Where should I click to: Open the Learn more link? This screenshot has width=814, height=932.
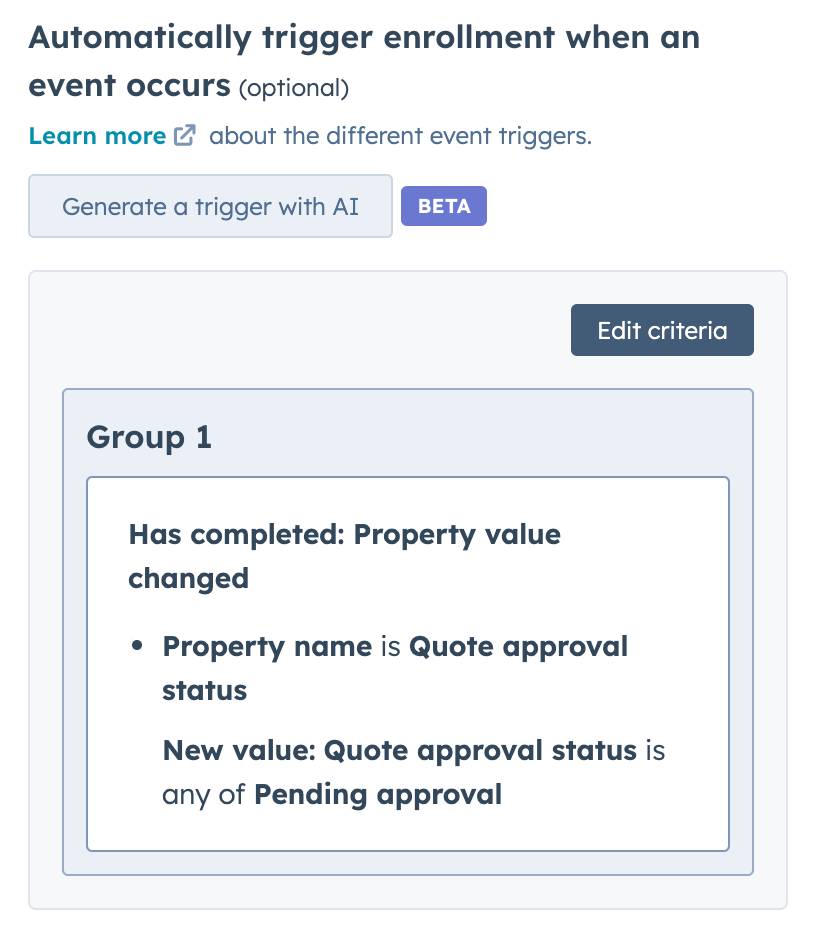[97, 136]
